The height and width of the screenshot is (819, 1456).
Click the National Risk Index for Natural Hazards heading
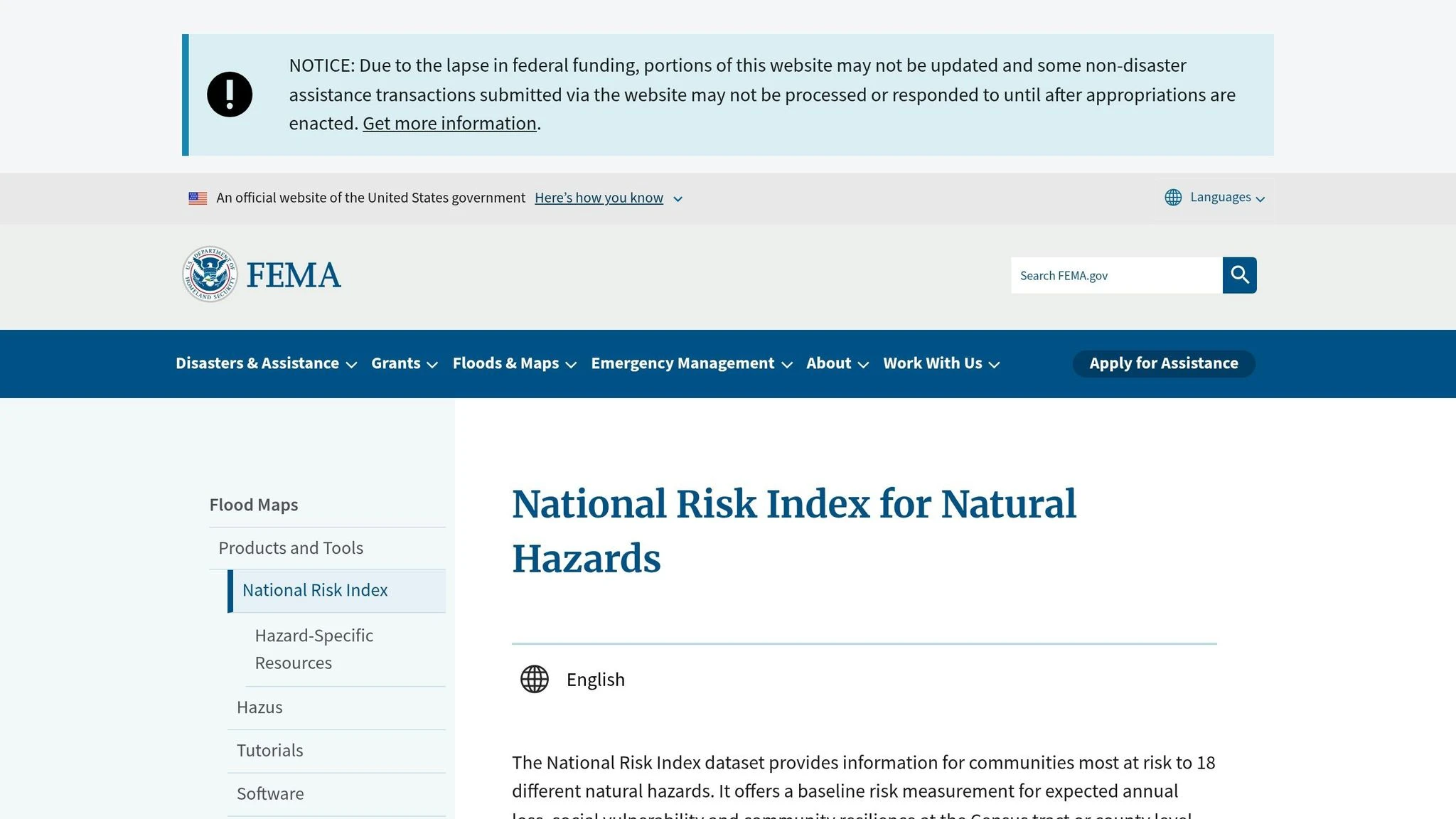(794, 531)
